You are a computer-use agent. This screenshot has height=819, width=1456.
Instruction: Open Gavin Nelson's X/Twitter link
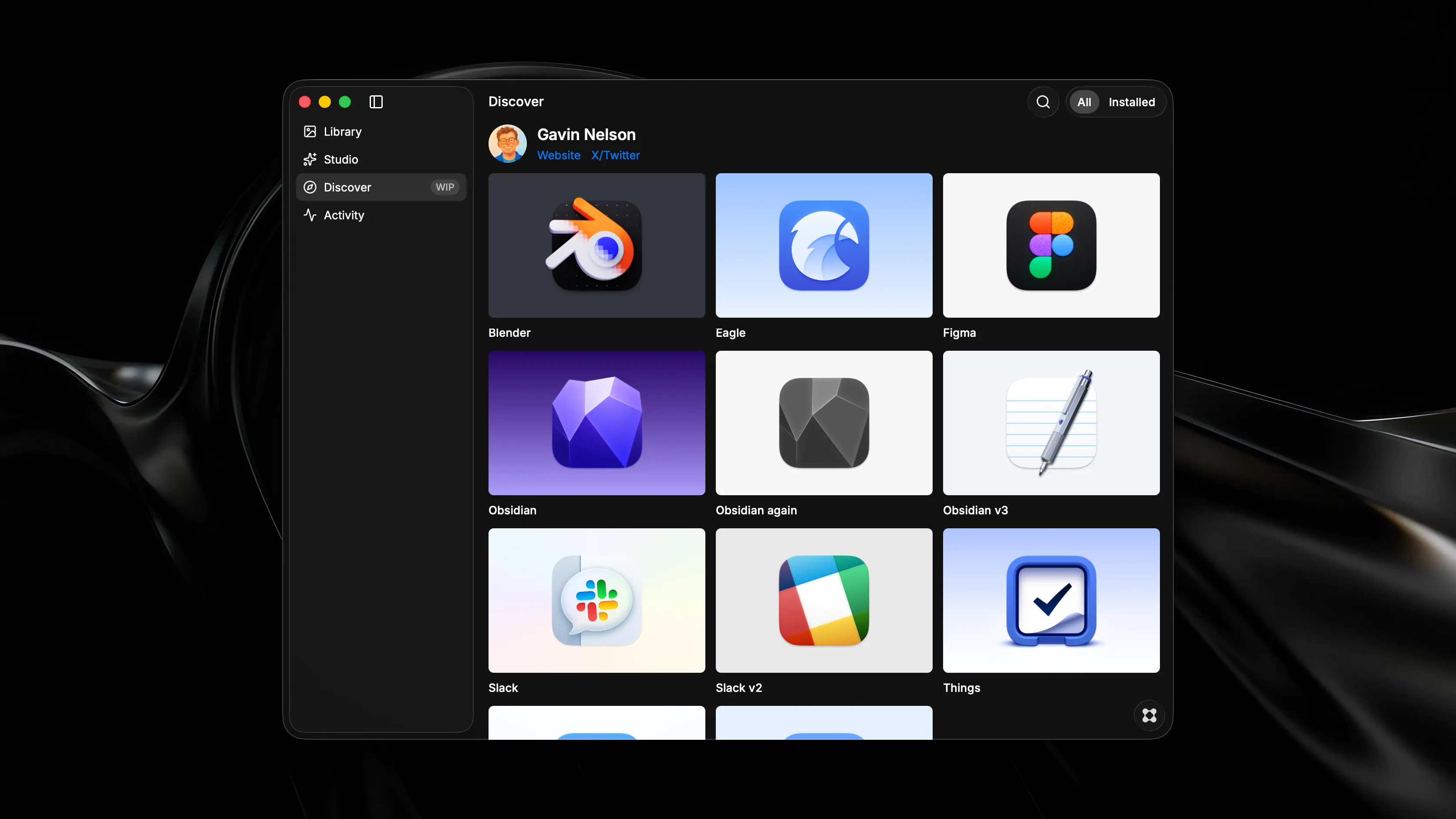click(x=615, y=155)
